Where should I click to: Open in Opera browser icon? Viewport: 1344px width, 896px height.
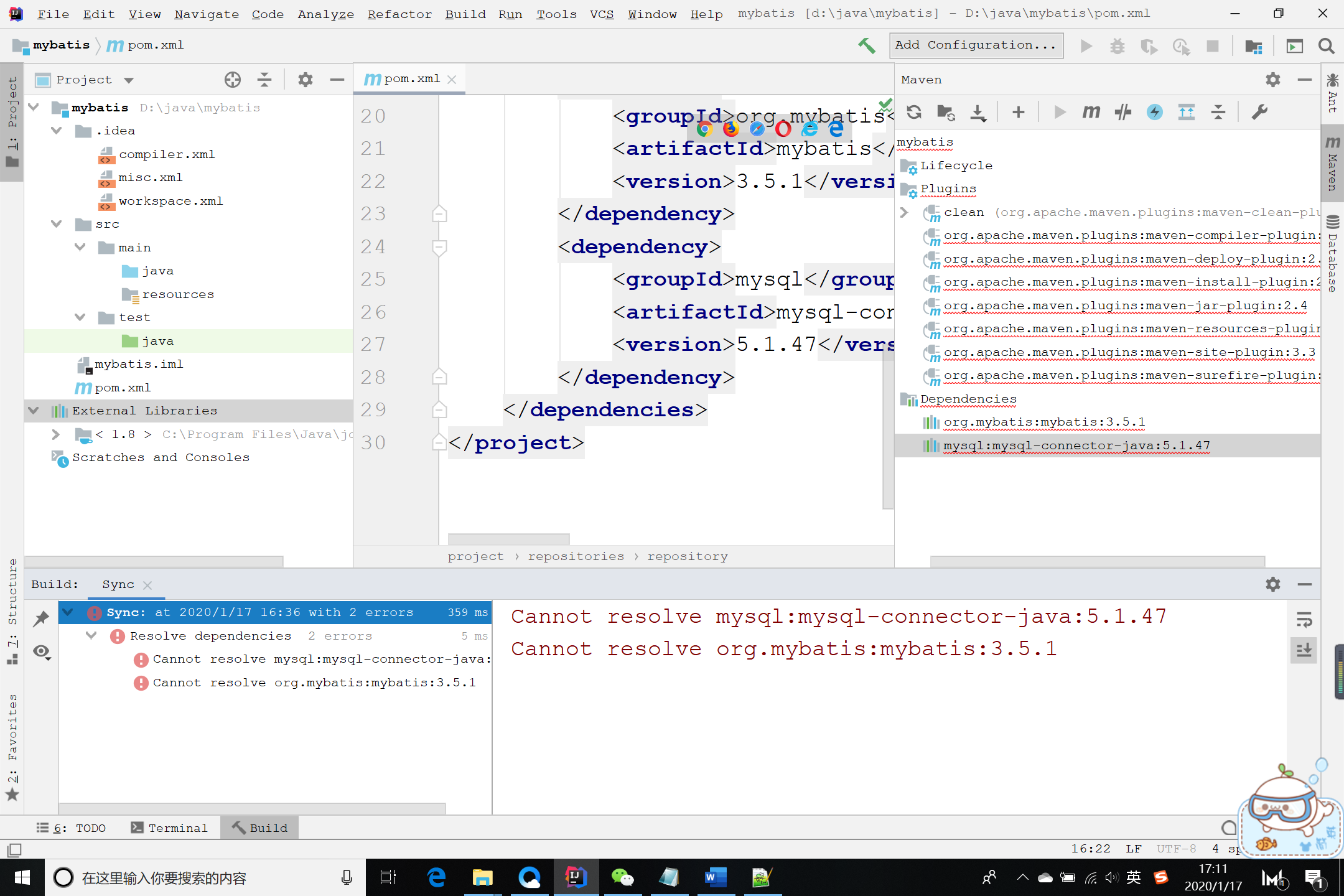(x=783, y=129)
